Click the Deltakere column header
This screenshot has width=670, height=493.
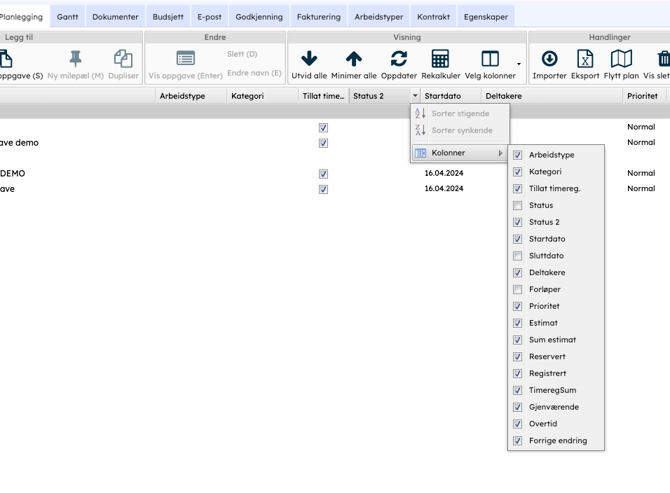(504, 96)
